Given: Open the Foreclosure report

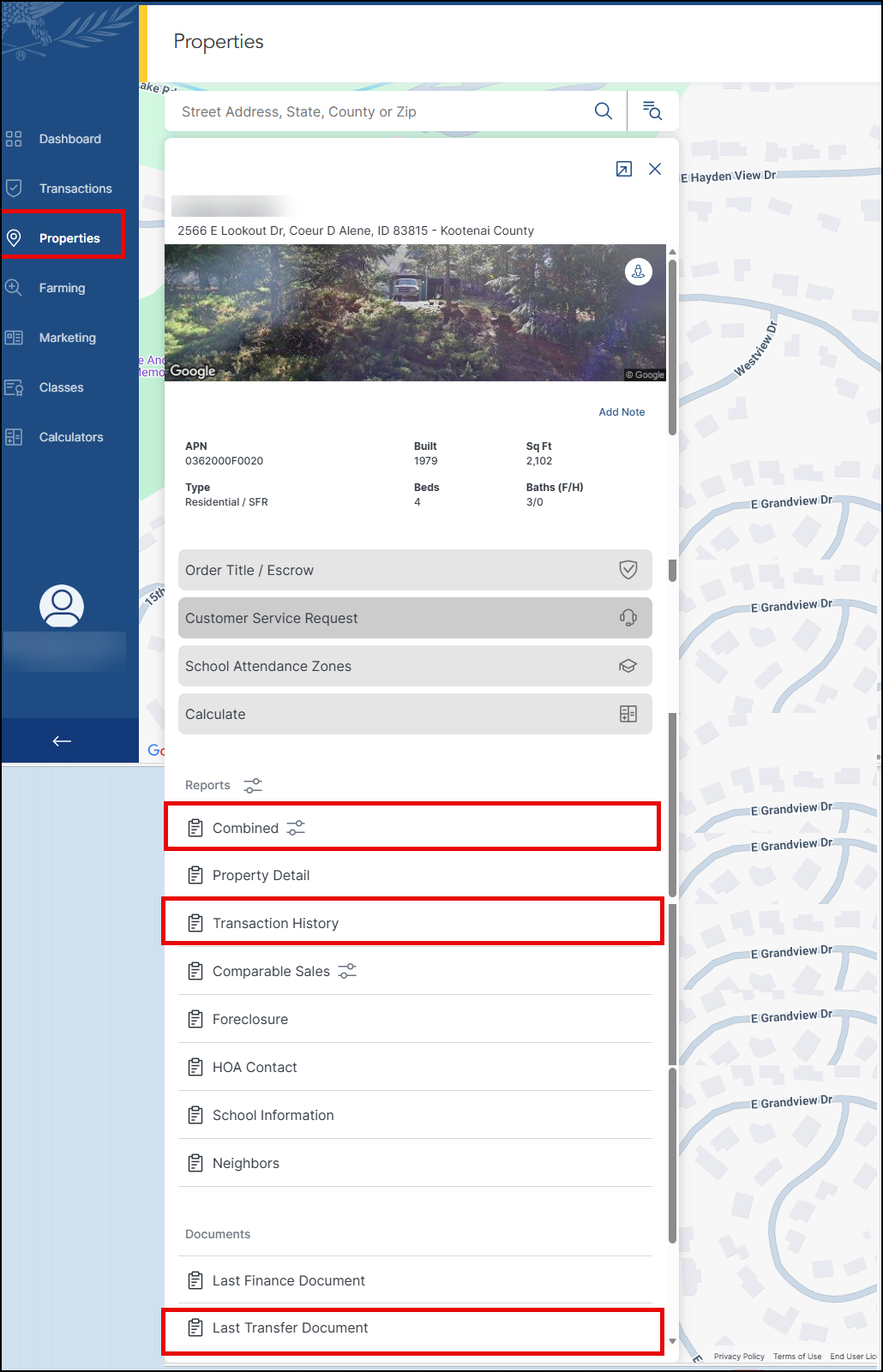Looking at the screenshot, I should point(415,1019).
